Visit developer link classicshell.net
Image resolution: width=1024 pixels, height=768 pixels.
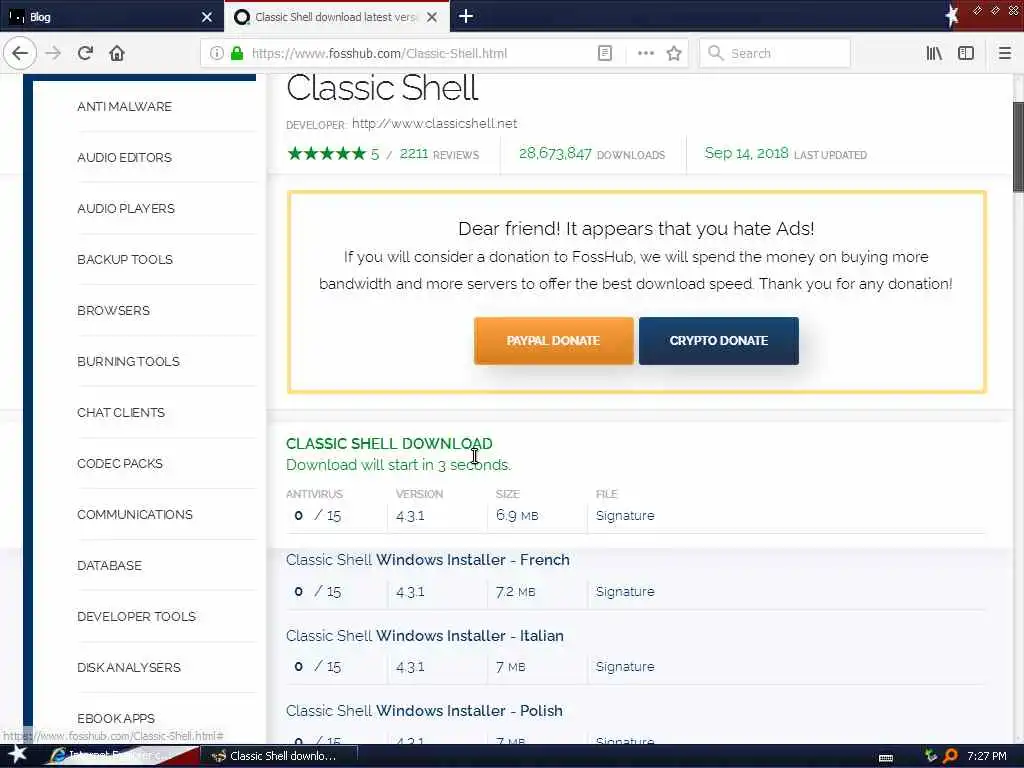pos(434,123)
